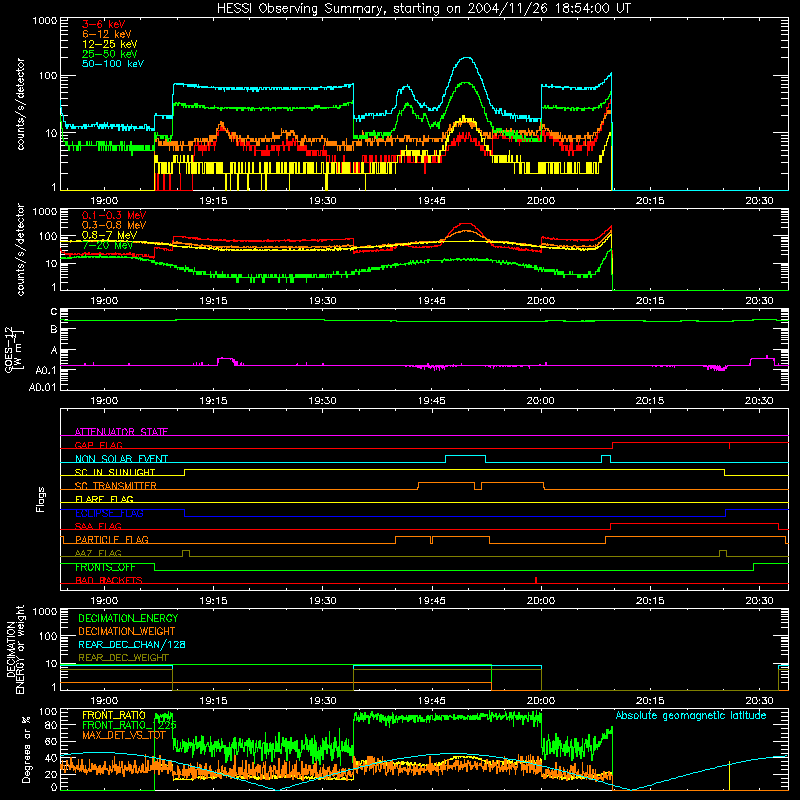Click the MAX_DET_VS_TOT legend label

[124, 735]
